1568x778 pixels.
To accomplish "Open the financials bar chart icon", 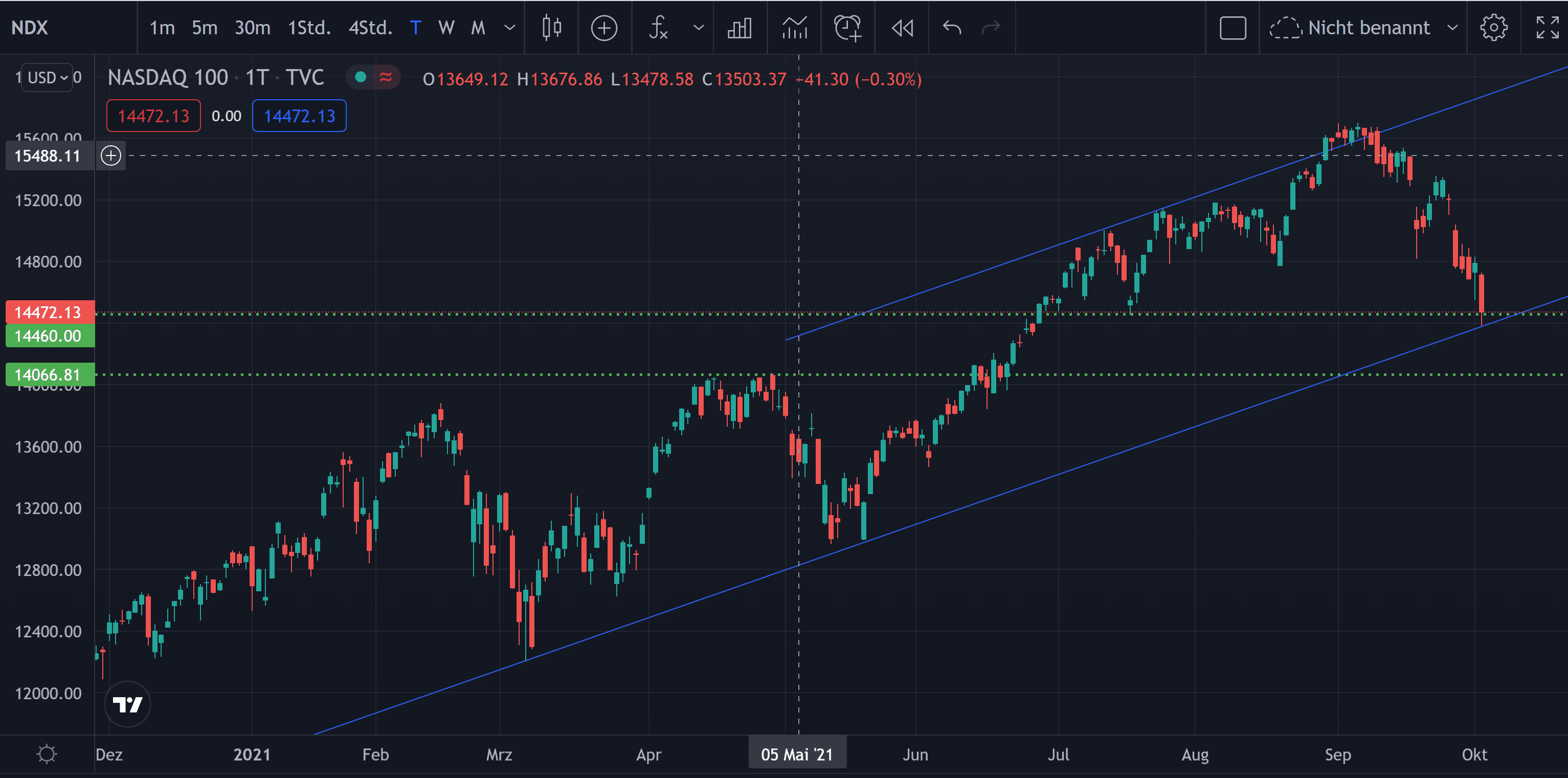I will [x=740, y=28].
